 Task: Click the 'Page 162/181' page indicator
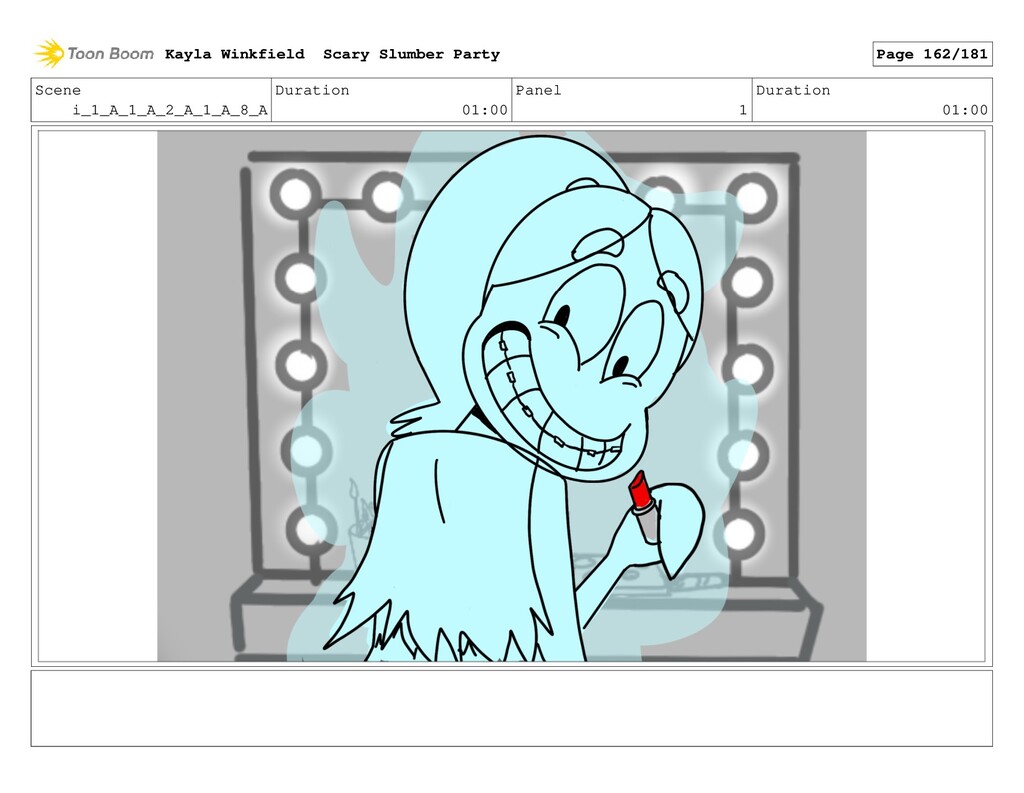(x=932, y=54)
